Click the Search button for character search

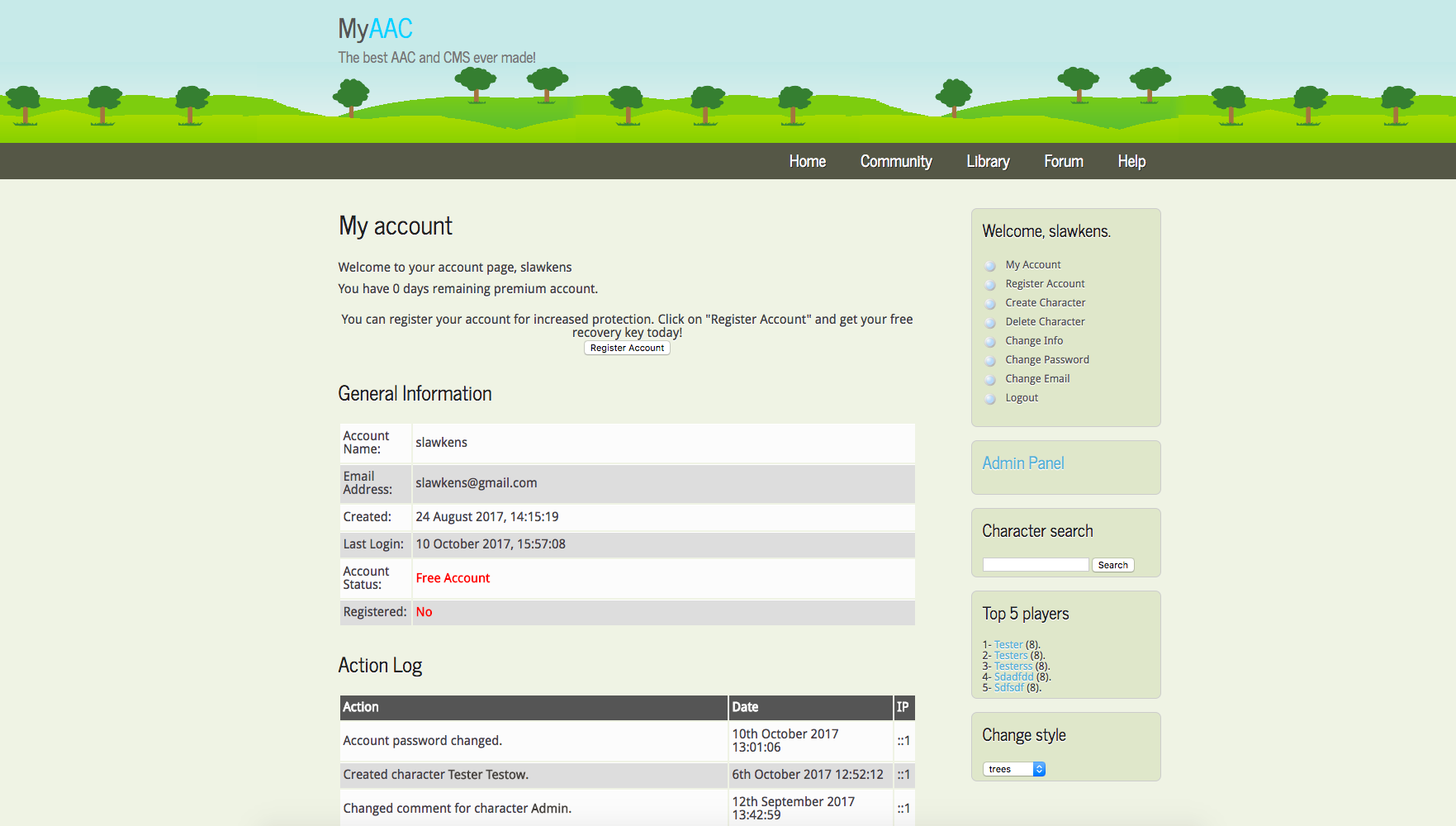pyautogui.click(x=1112, y=564)
